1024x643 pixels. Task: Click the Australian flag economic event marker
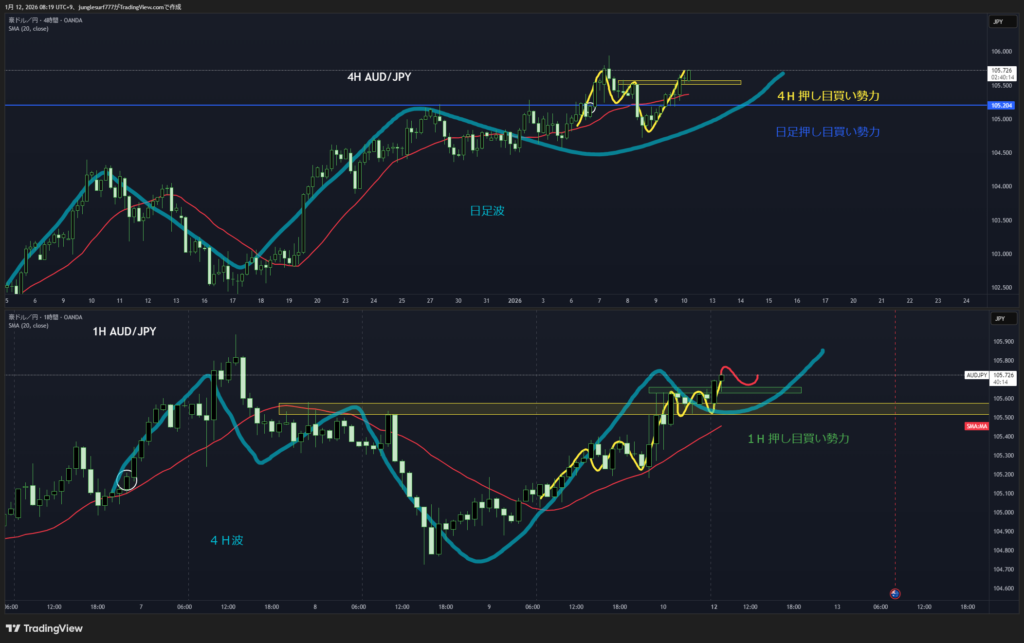coord(895,594)
